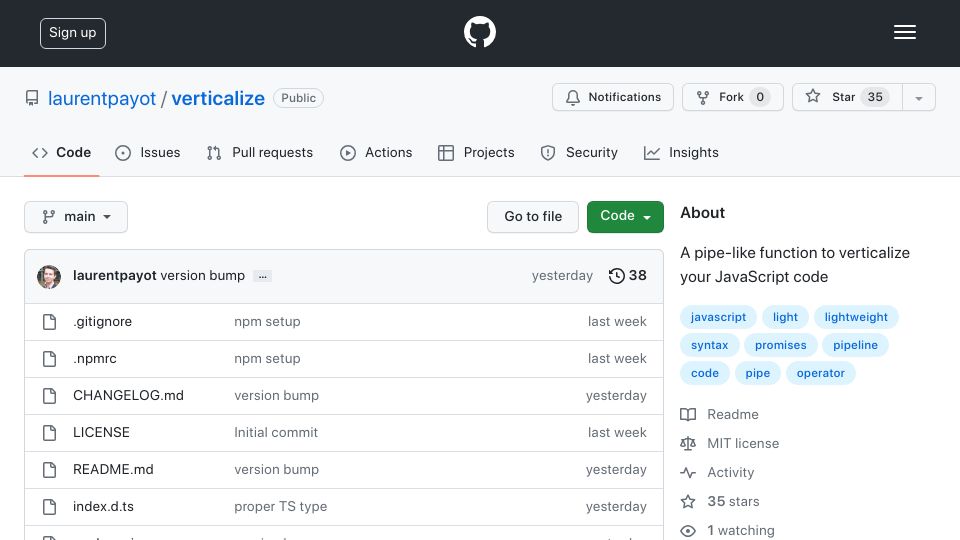This screenshot has width=960, height=540.
Task: Switch to the Security tab
Action: point(579,152)
